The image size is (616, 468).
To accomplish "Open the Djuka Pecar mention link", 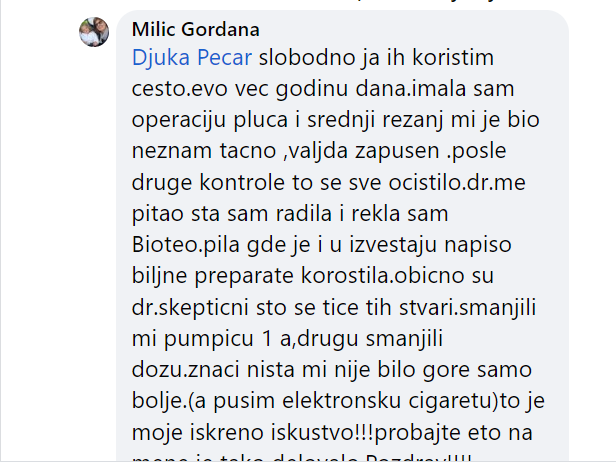I will tap(193, 58).
